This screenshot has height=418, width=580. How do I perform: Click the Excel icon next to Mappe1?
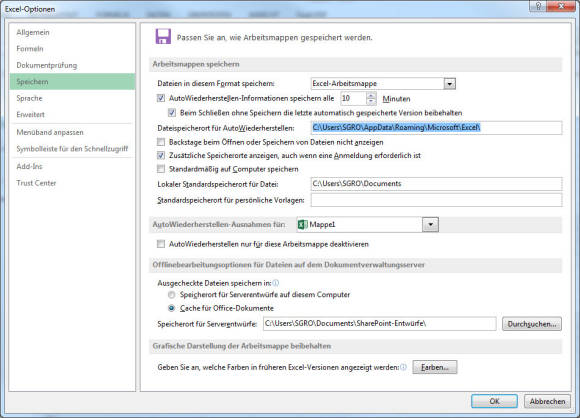[x=303, y=225]
